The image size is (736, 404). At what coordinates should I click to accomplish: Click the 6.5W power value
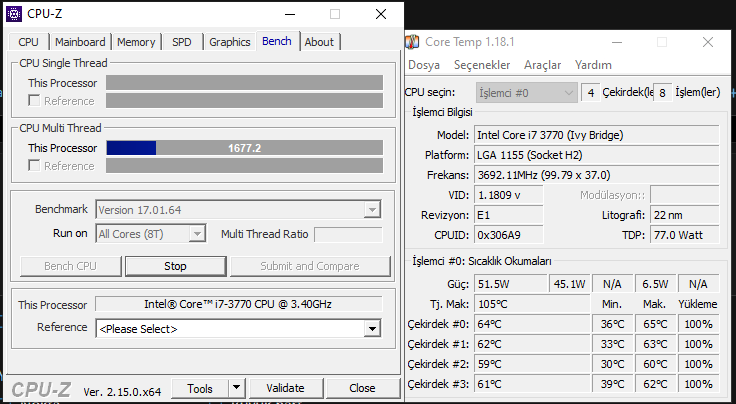[655, 284]
